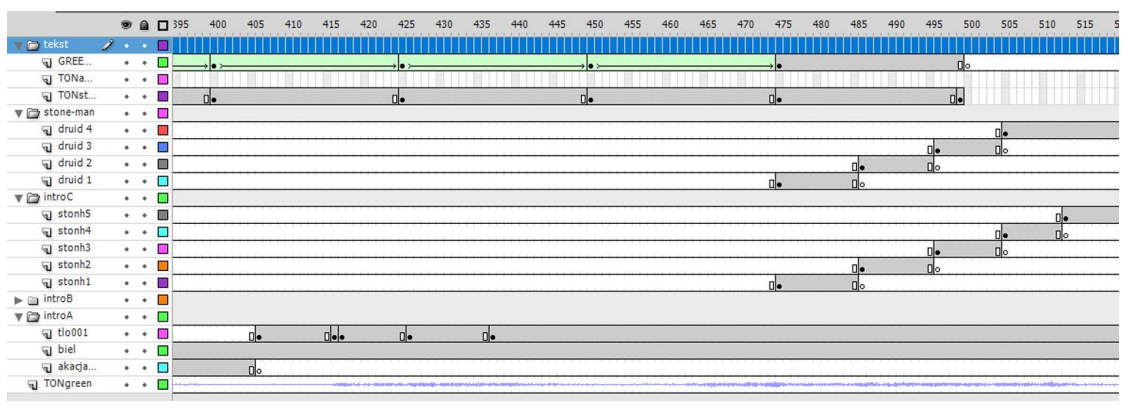Toggle the visibility dot for the druid 3 layer
The image size is (1126, 414).
[127, 147]
